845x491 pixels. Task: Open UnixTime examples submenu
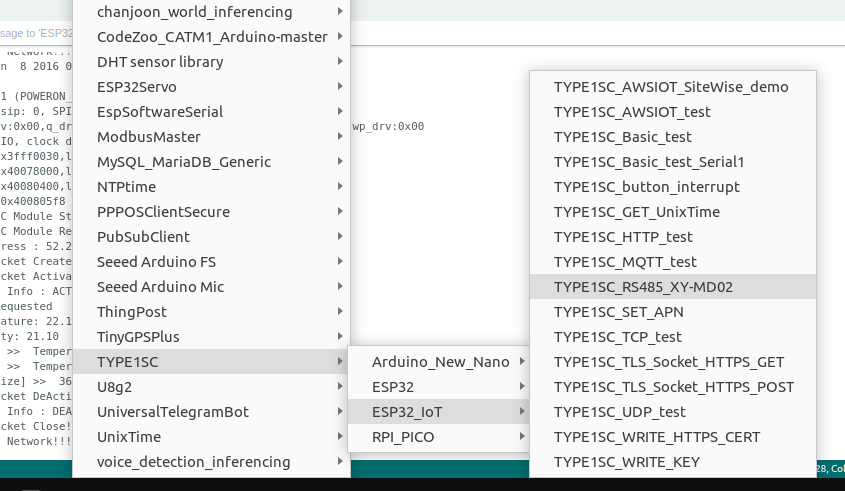[x=211, y=437]
